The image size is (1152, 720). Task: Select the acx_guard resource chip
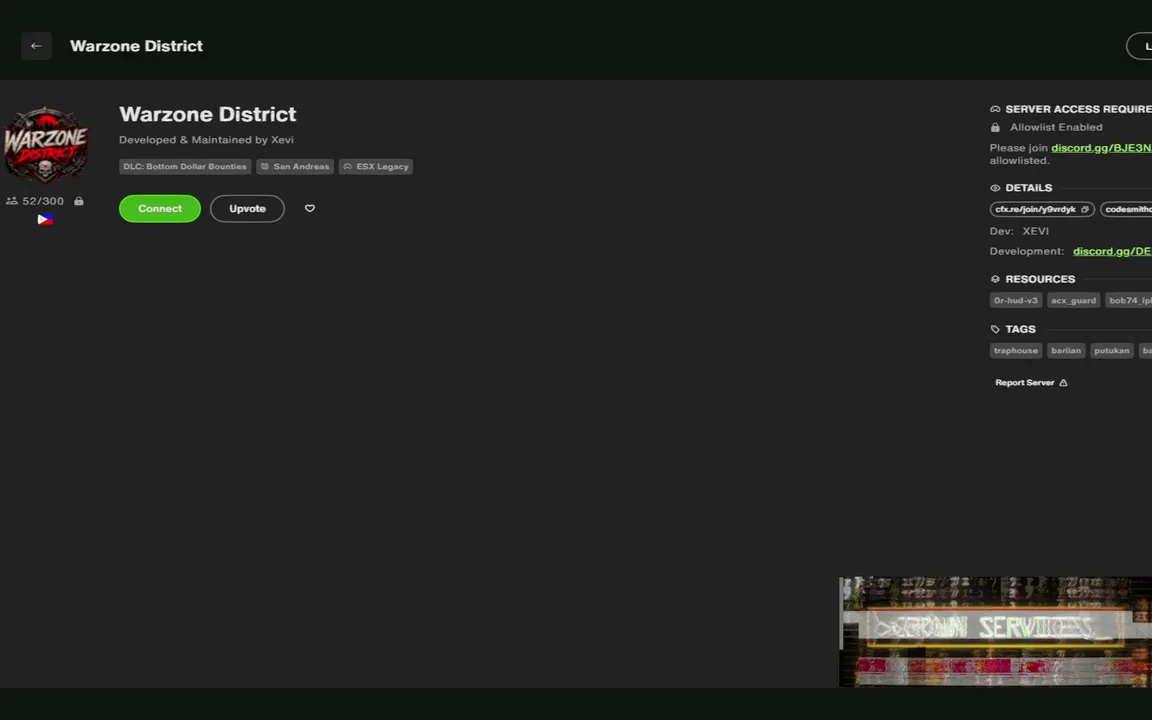coord(1073,300)
